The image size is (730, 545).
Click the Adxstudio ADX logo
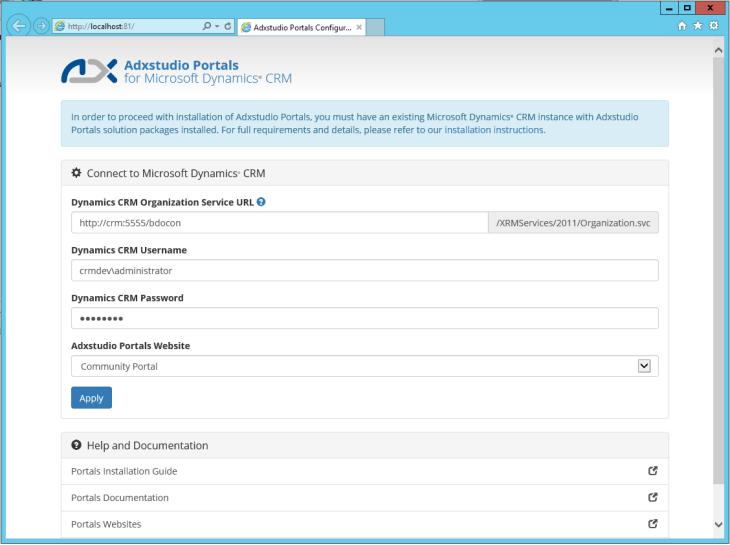[89, 71]
